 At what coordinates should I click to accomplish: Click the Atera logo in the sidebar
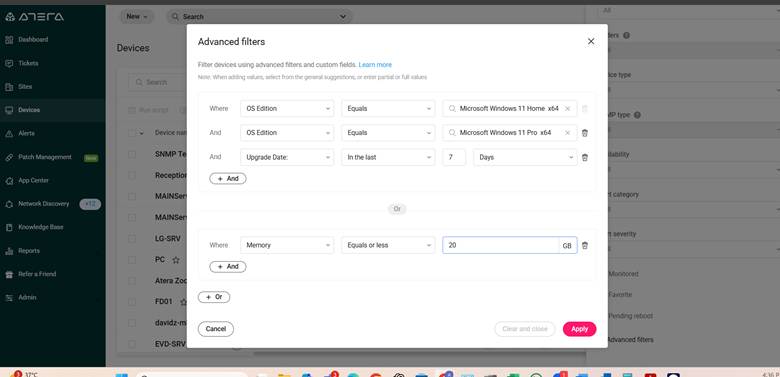34,16
